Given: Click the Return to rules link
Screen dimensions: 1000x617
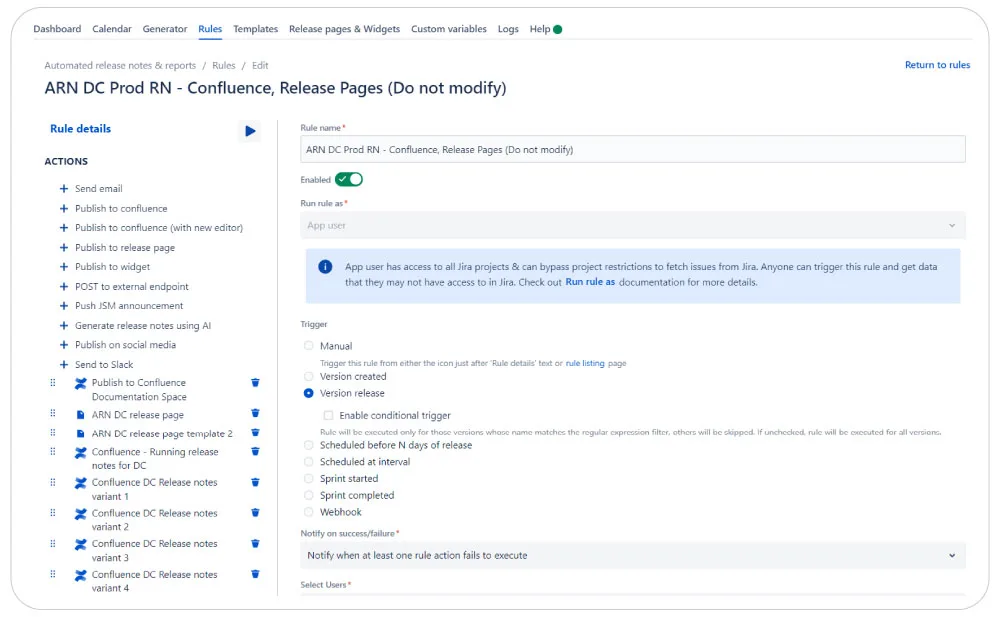Looking at the screenshot, I should point(937,65).
